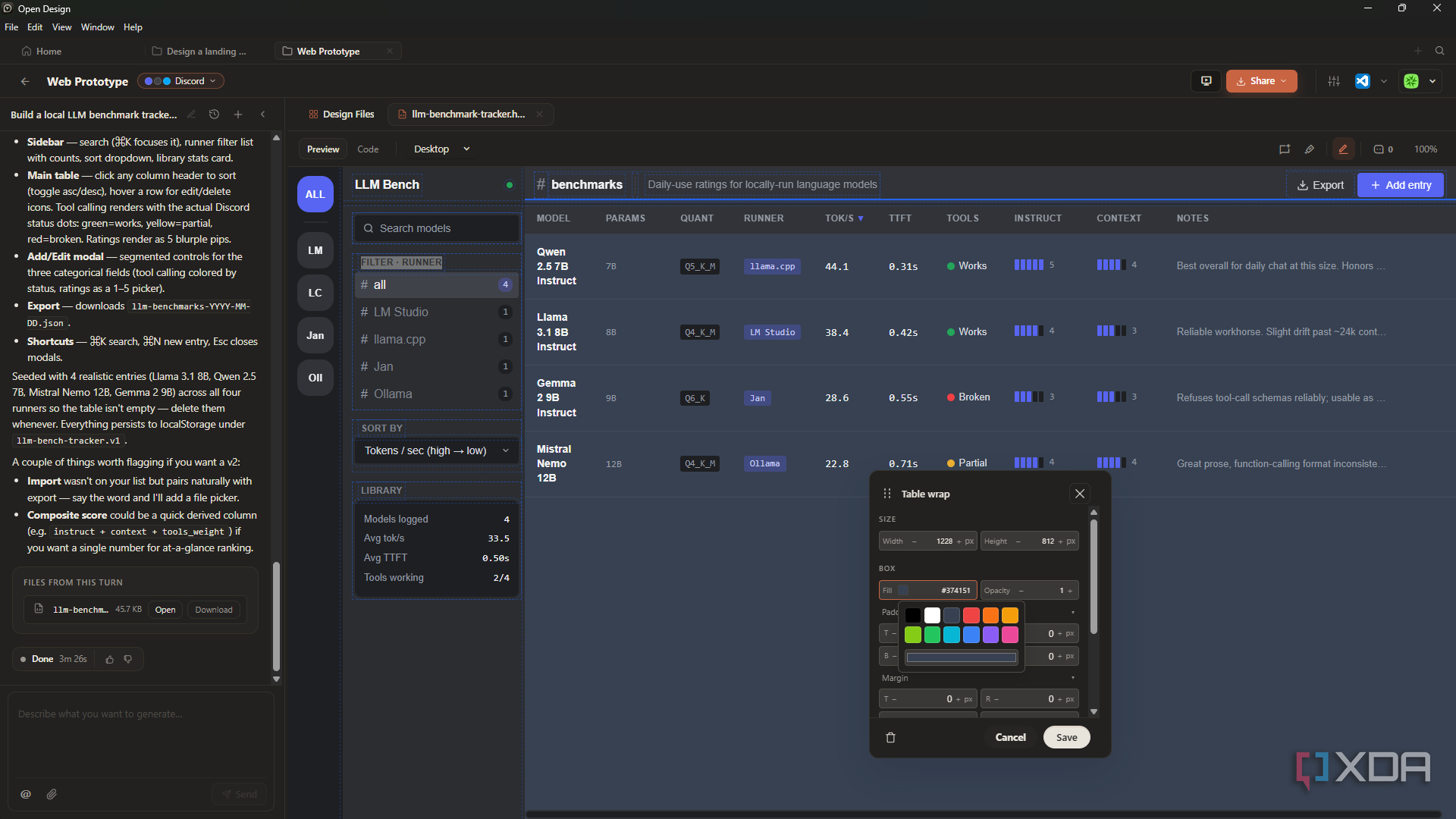Open the Tokens / sec sort dropdown
Screen dimensions: 1456x819
point(437,450)
